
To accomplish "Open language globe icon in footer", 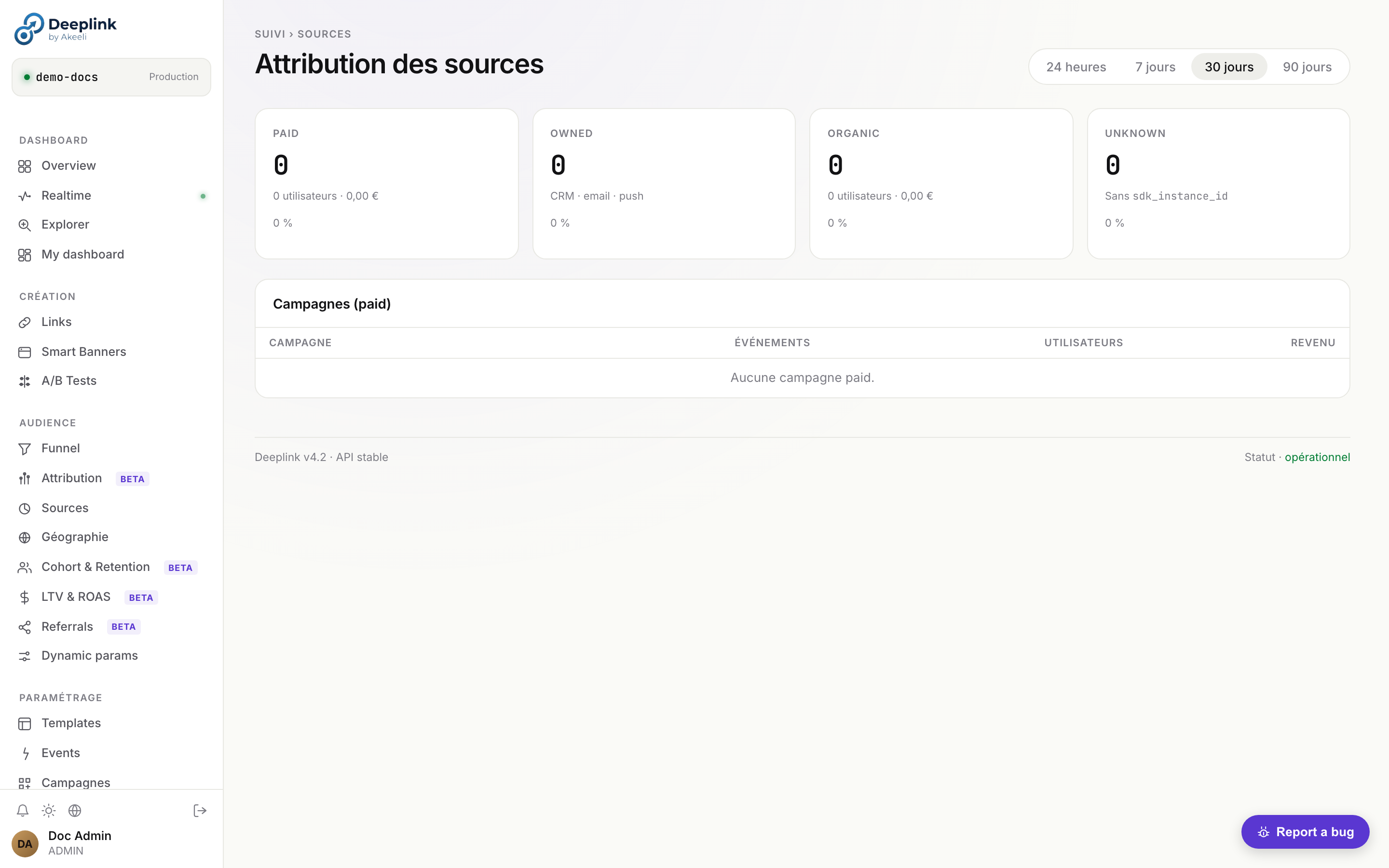I will tap(75, 811).
